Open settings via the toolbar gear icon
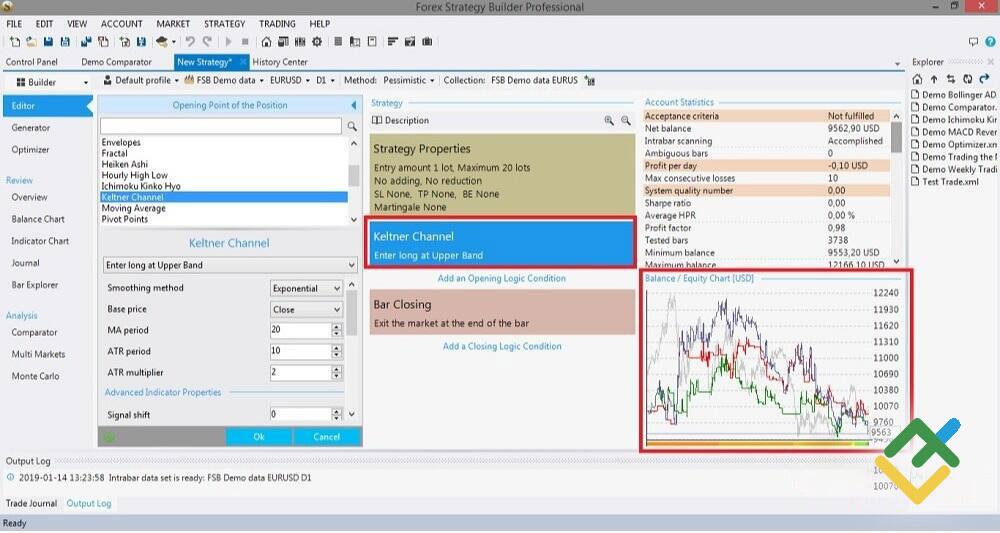This screenshot has width=1000, height=533. (x=317, y=42)
